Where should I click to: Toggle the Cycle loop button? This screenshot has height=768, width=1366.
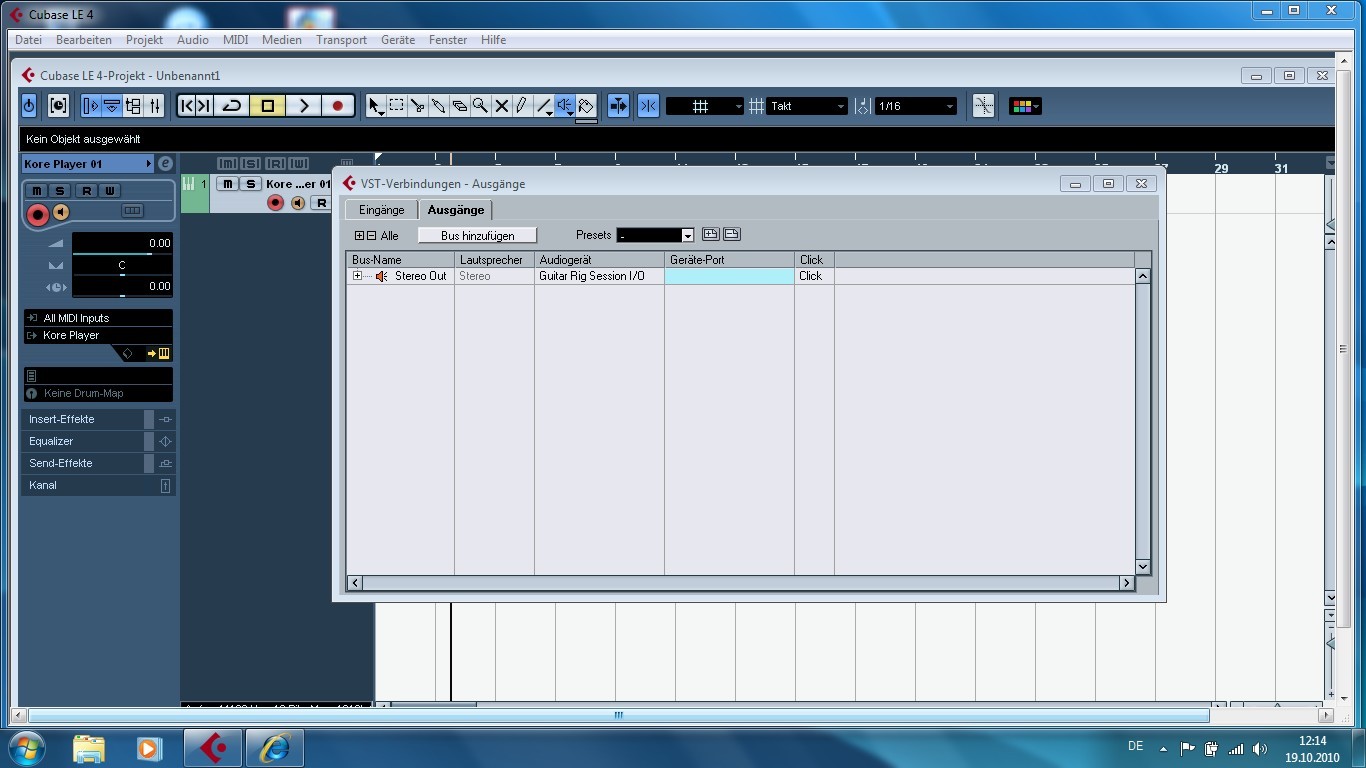(x=231, y=106)
